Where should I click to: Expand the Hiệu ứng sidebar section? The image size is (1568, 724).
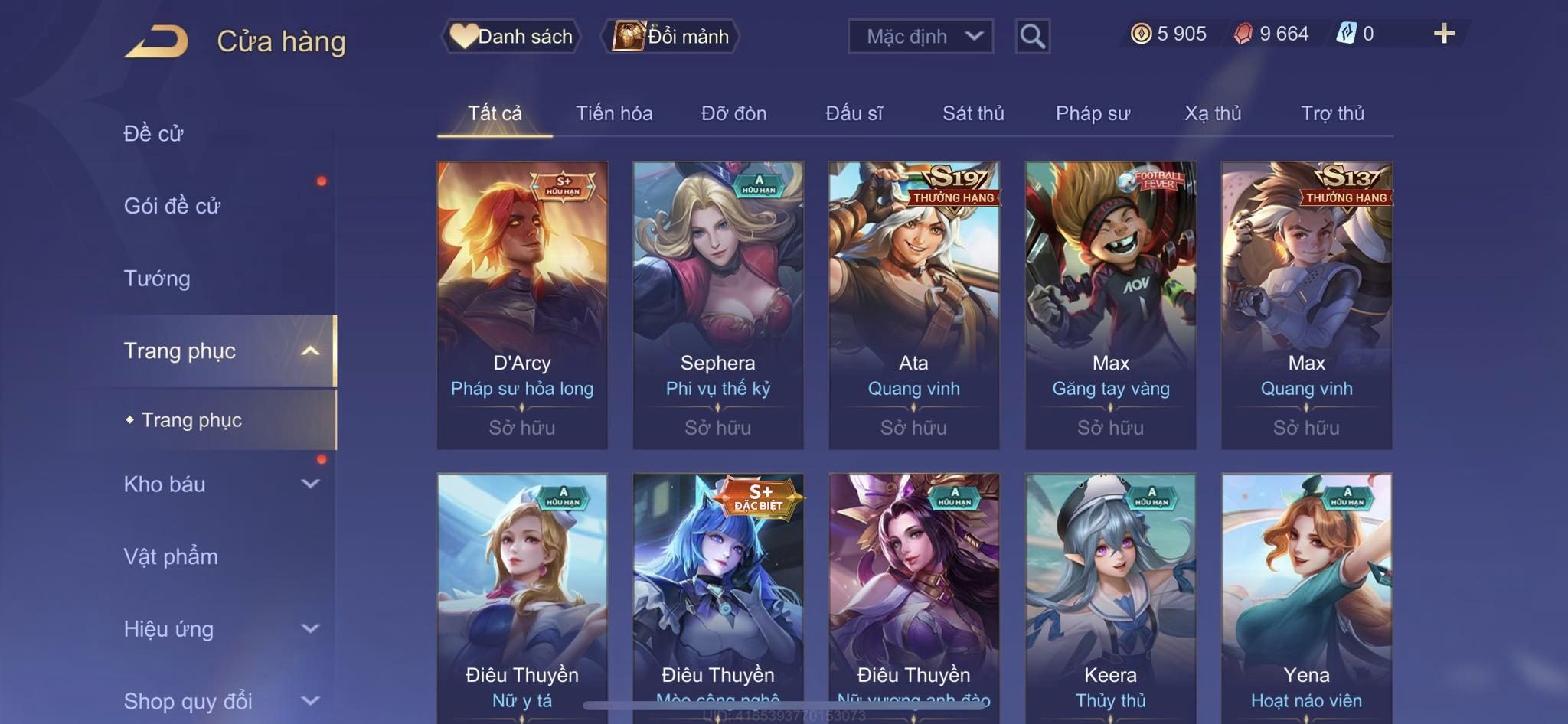click(x=310, y=628)
